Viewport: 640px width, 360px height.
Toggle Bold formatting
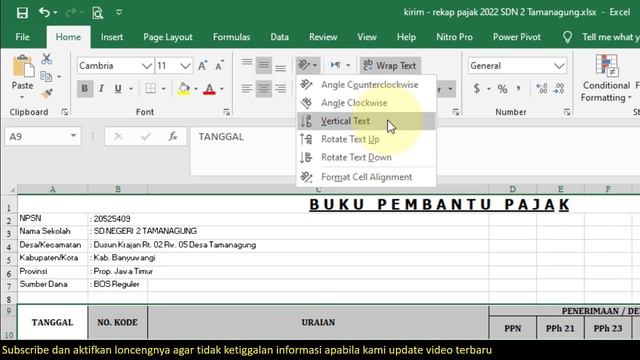point(84,89)
